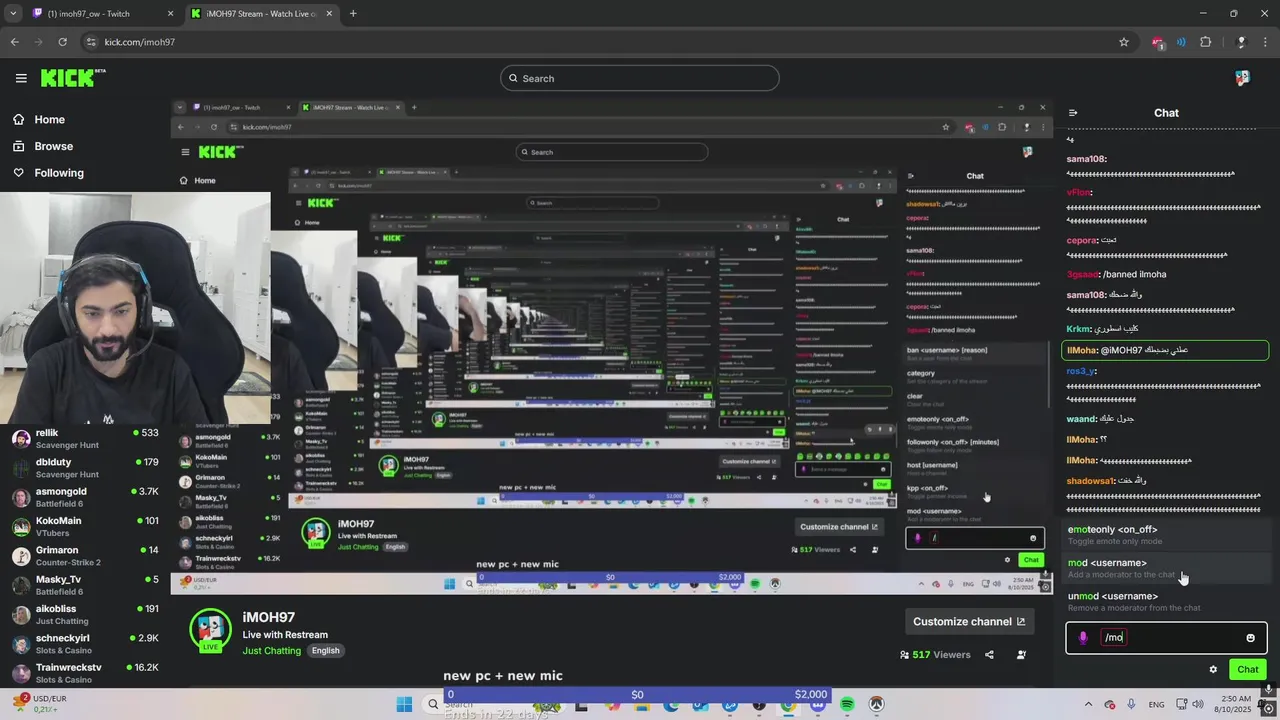Open KokoMain channel in sidebar
Image resolution: width=1280 pixels, height=720 pixels.
(84, 526)
